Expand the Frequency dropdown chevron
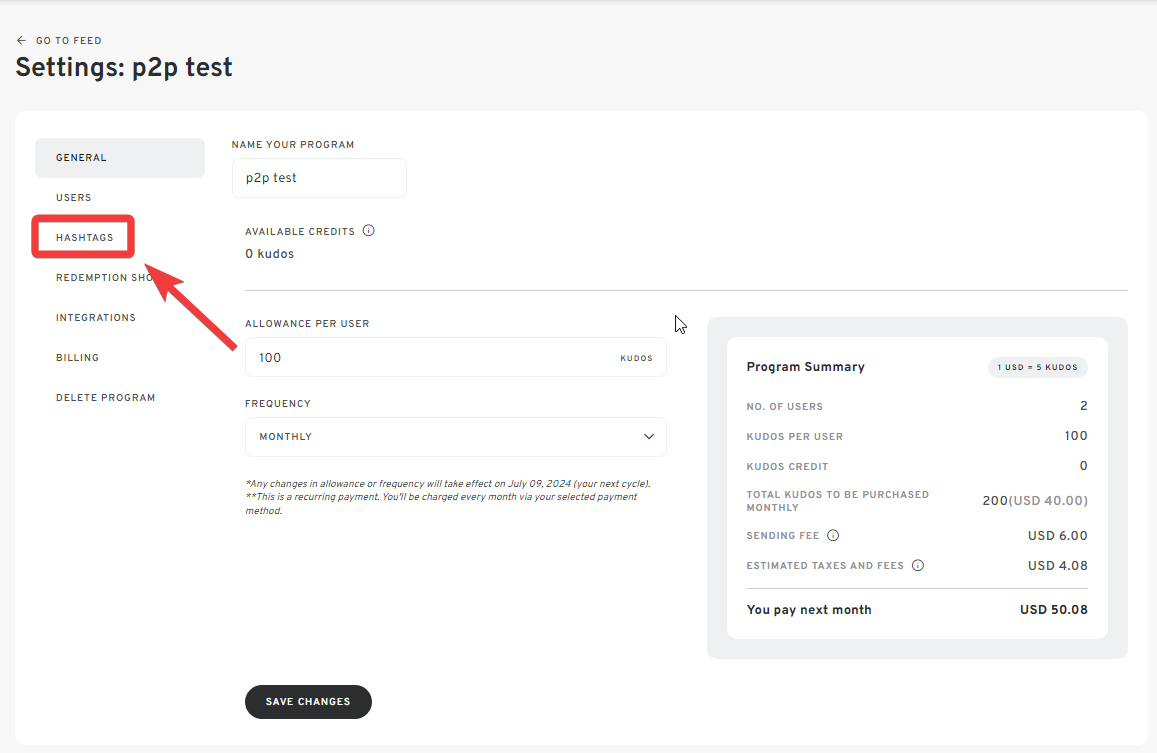Image resolution: width=1157 pixels, height=753 pixels. pos(649,436)
